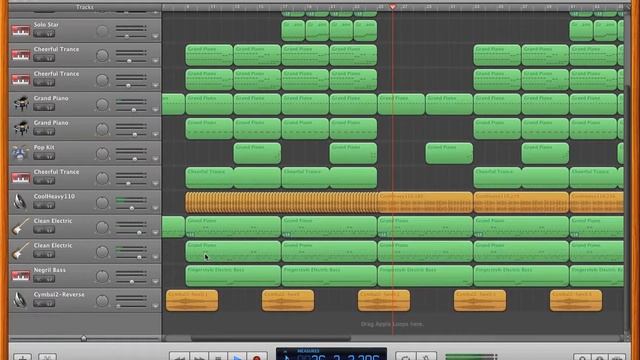Click the master volume slider
Image resolution: width=640 pixels, height=360 pixels.
pos(471,357)
